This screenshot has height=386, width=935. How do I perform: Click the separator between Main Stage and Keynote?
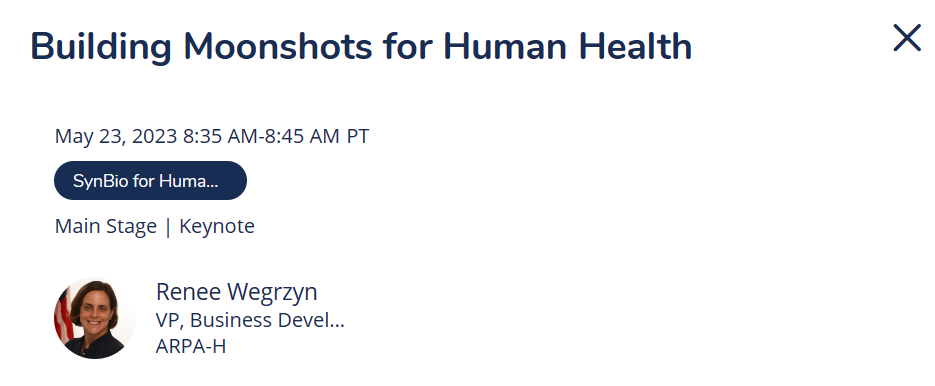coord(168,227)
